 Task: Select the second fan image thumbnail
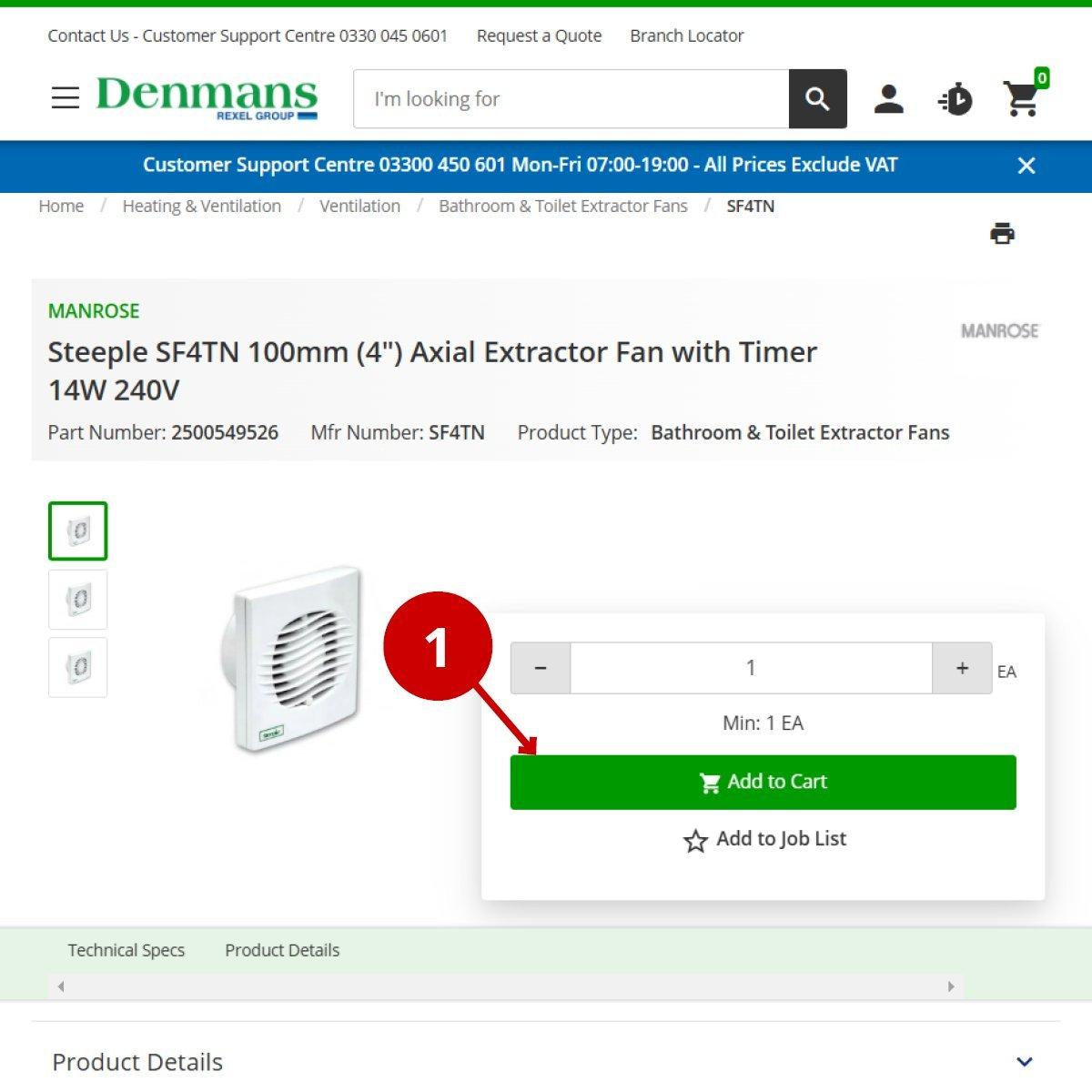coord(77,600)
